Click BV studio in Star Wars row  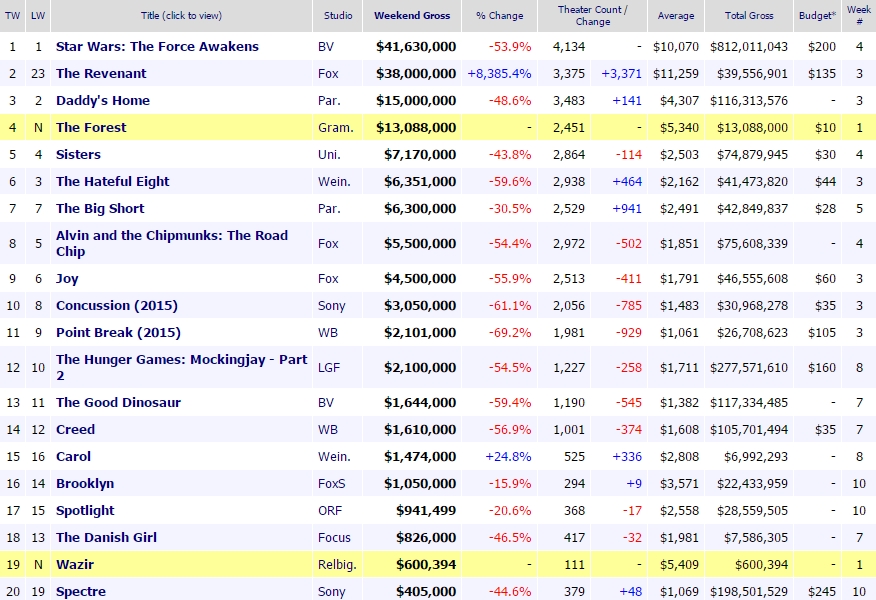(326, 46)
